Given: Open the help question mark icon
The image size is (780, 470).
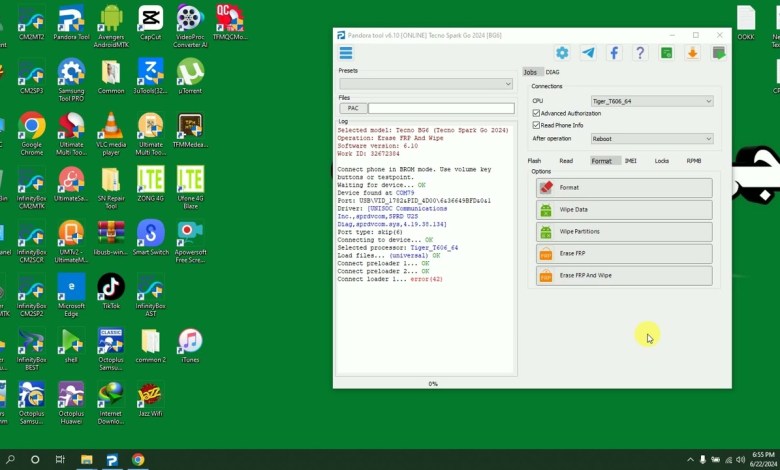Looking at the screenshot, I should (640, 53).
